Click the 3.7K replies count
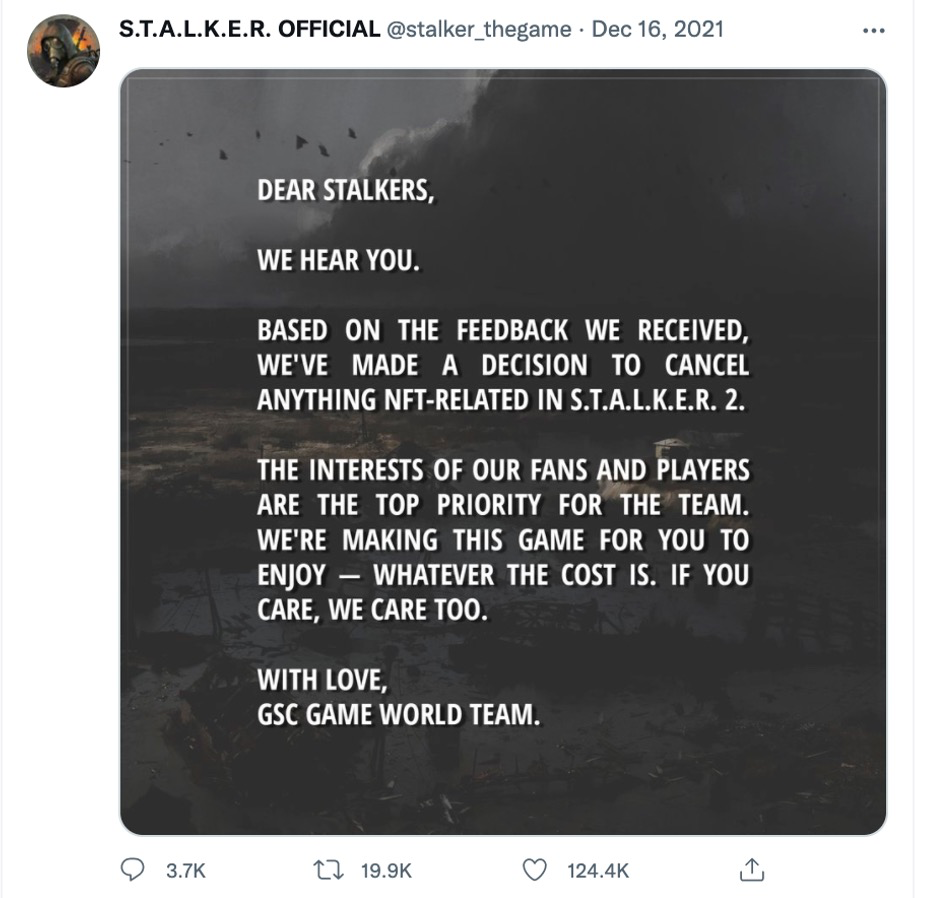Image resolution: width=944 pixels, height=898 pixels. [x=185, y=871]
